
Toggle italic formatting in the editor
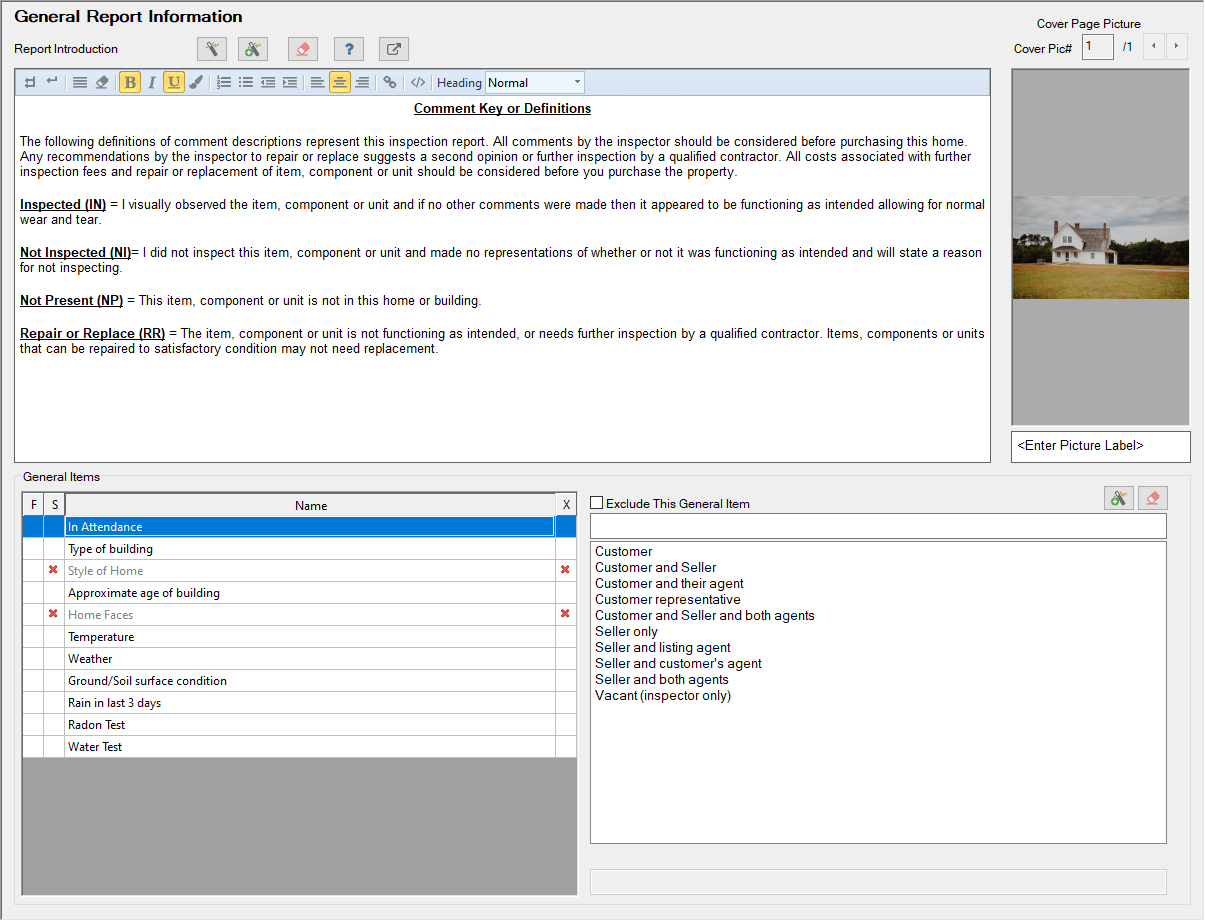152,83
